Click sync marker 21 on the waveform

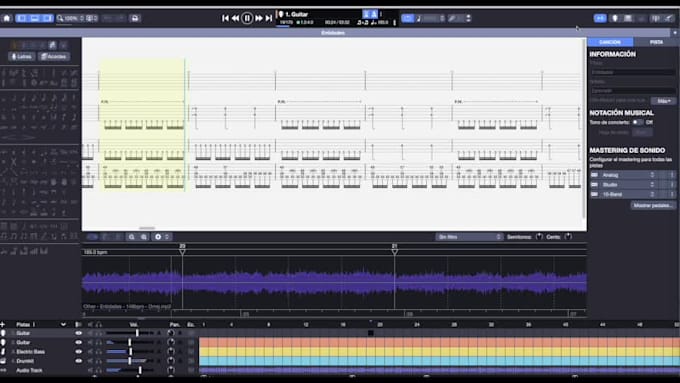tap(395, 249)
